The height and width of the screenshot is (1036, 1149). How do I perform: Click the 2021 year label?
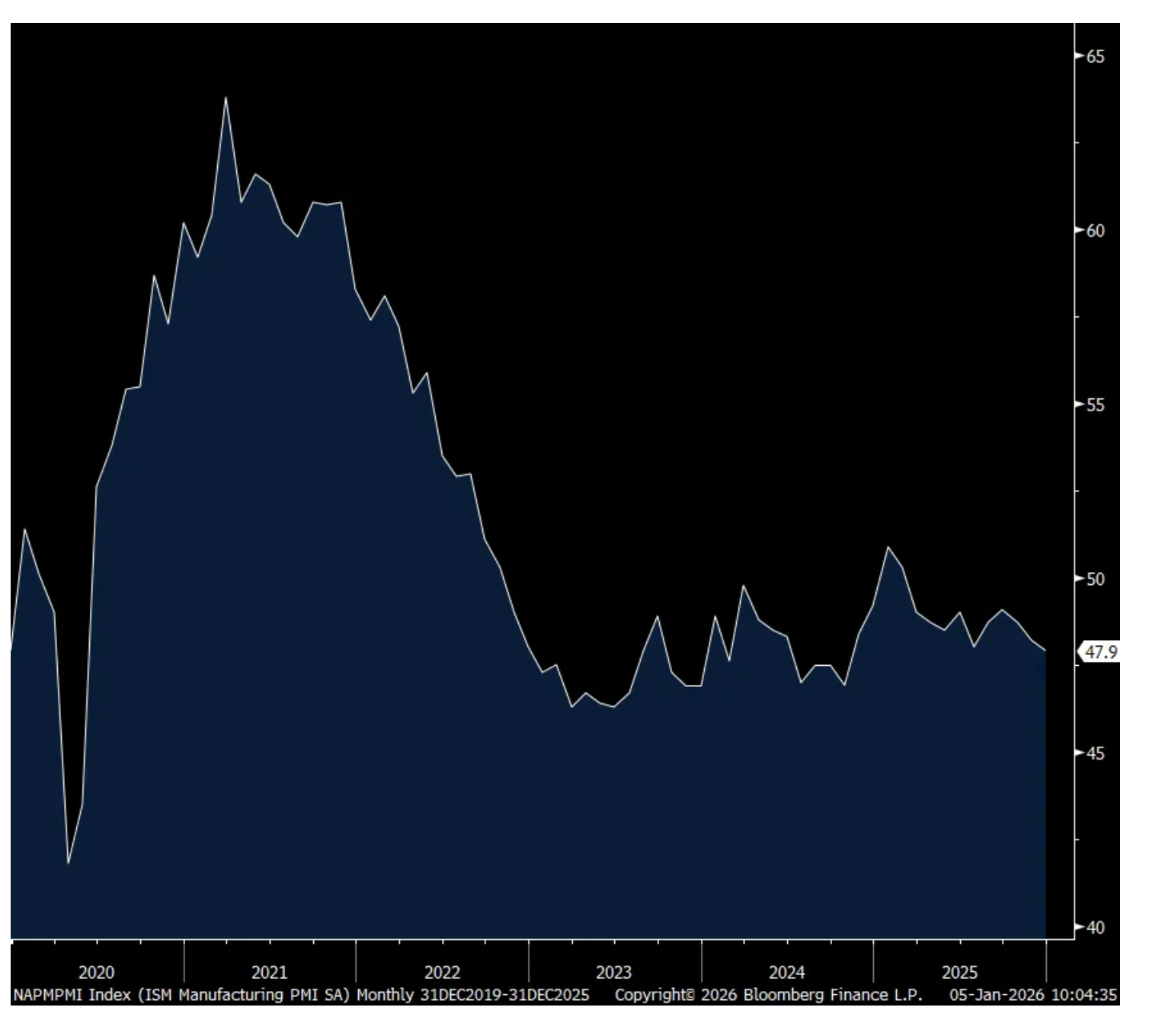click(270, 972)
